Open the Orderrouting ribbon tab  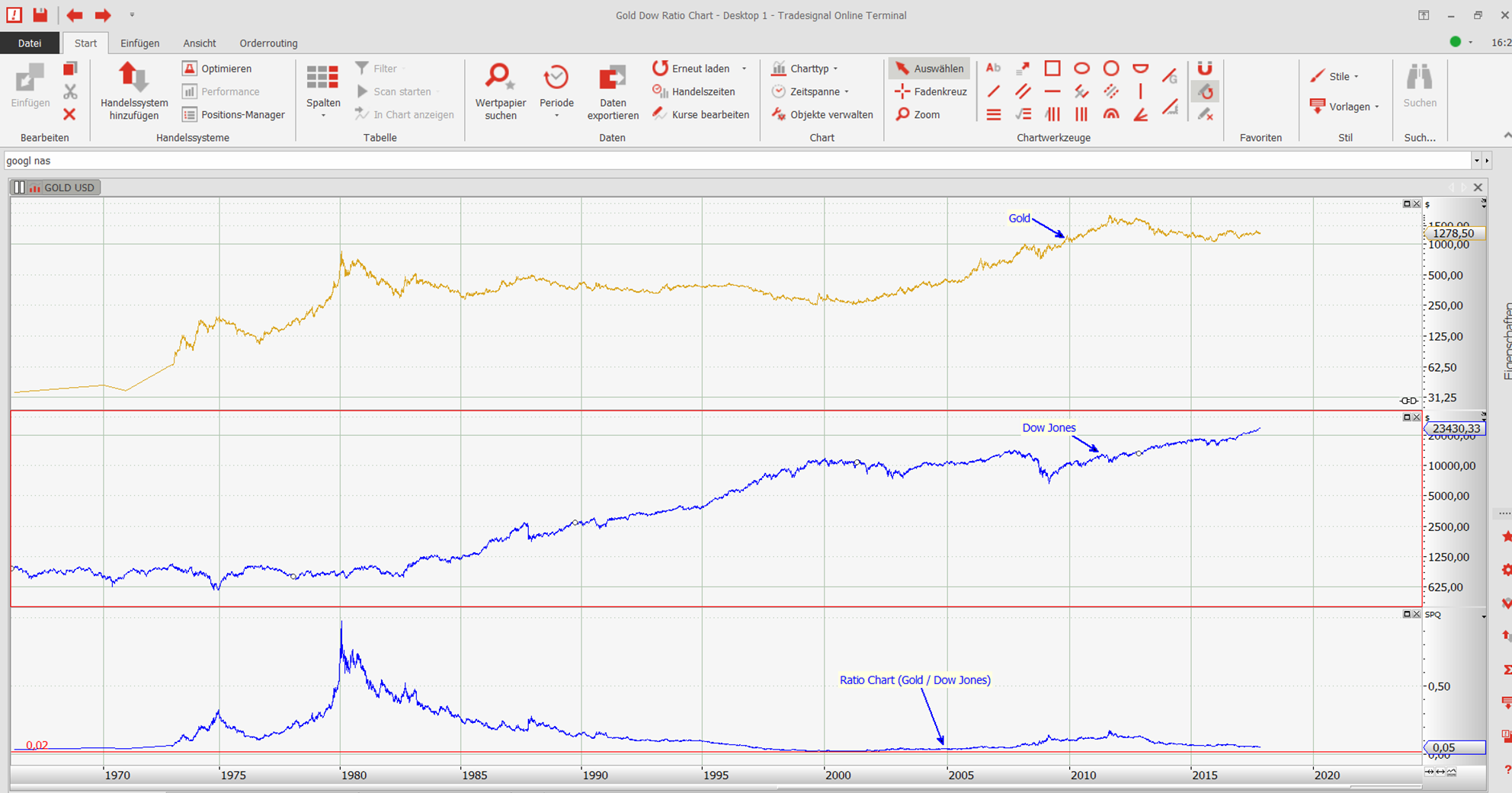tap(268, 43)
